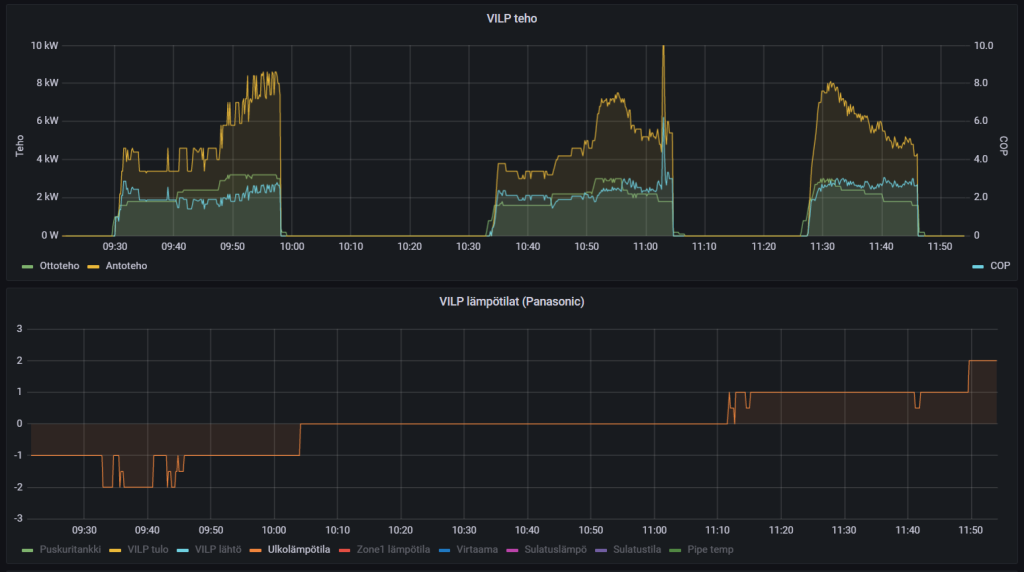The width and height of the screenshot is (1024, 572).
Task: Click the yellow Antoteho color swatch
Action: point(96,266)
